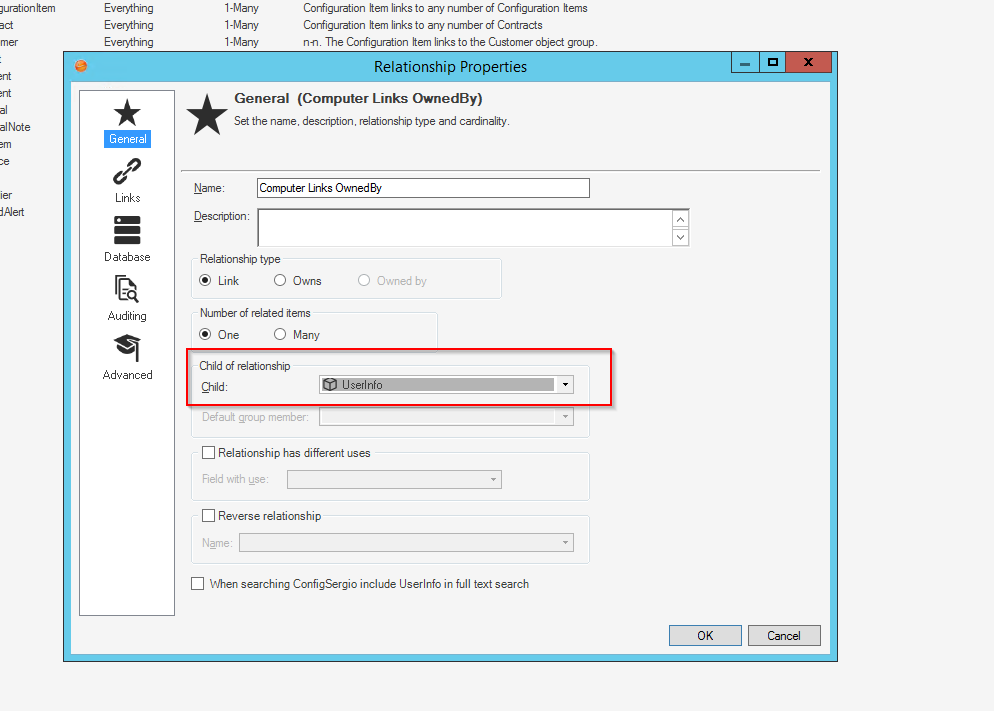994x711 pixels.
Task: Click inside the Name input field
Action: point(420,187)
